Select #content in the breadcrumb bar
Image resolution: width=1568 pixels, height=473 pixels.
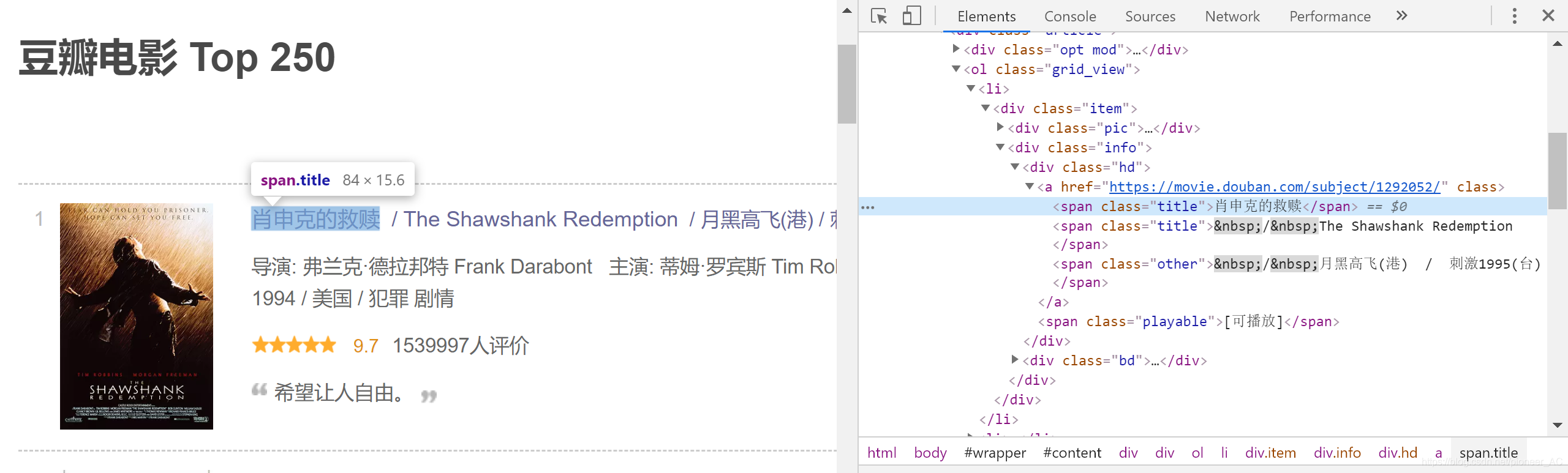1072,453
